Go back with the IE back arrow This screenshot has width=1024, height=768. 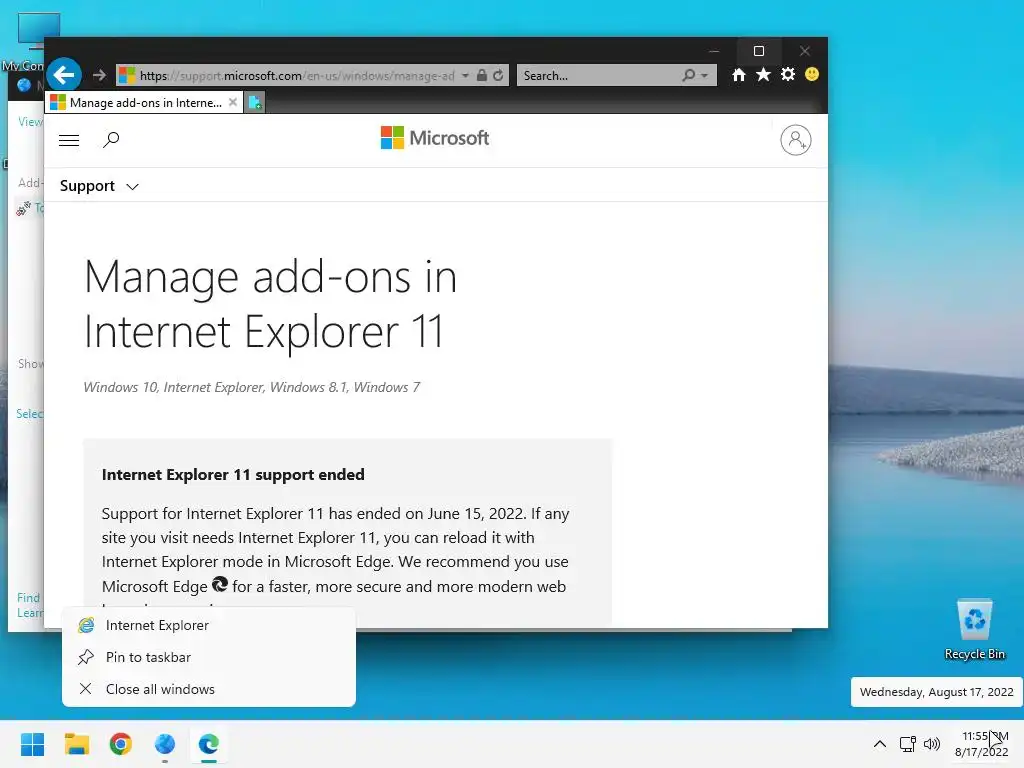(64, 75)
